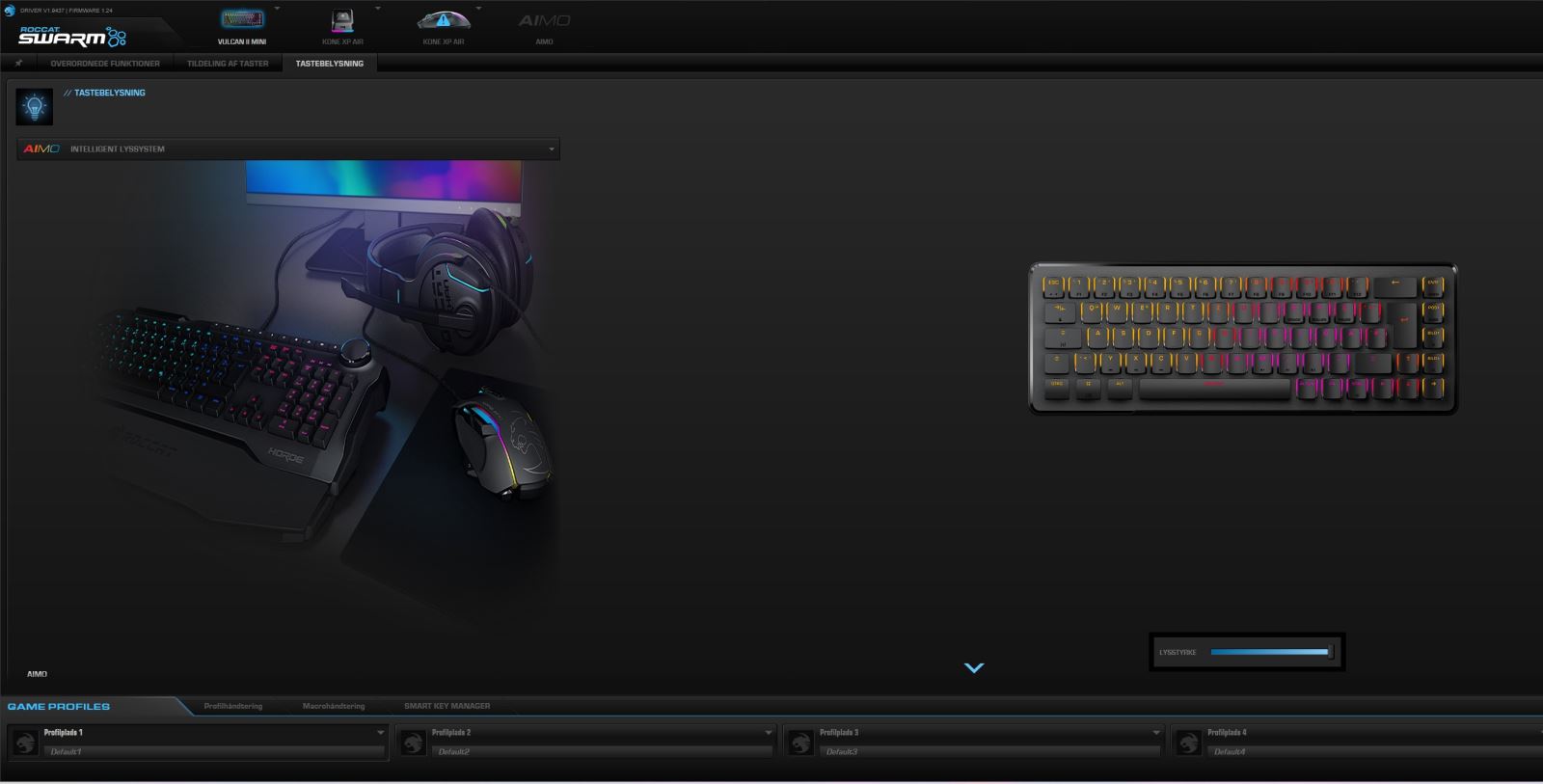The width and height of the screenshot is (1543, 784).
Task: Click the spacebar on keyboard preview
Action: (x=1215, y=389)
